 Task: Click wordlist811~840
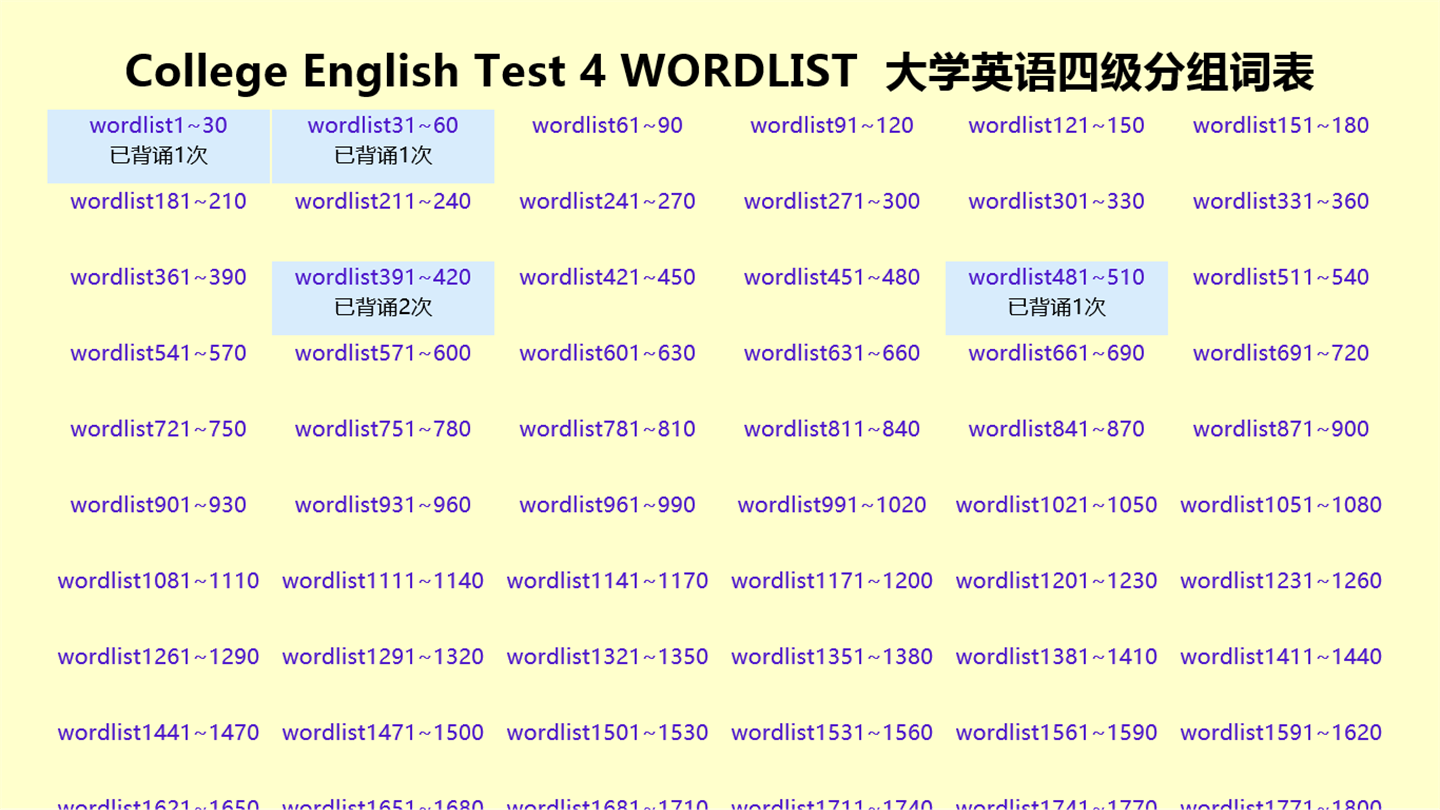point(832,429)
